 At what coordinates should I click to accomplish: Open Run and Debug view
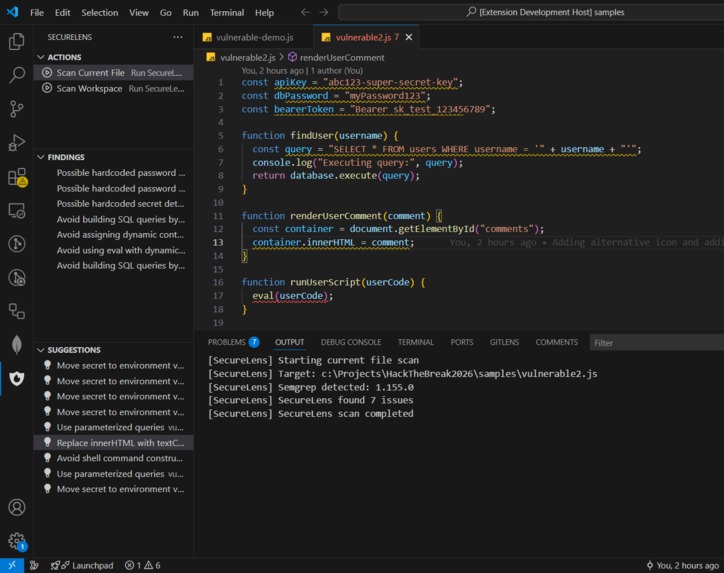[17, 143]
